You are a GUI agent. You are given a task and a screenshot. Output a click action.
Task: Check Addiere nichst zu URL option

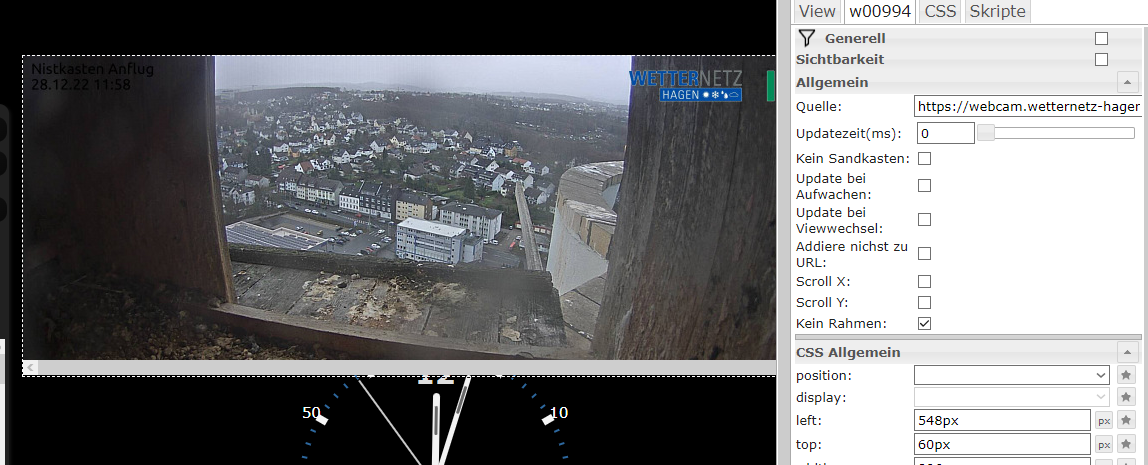[925, 253]
